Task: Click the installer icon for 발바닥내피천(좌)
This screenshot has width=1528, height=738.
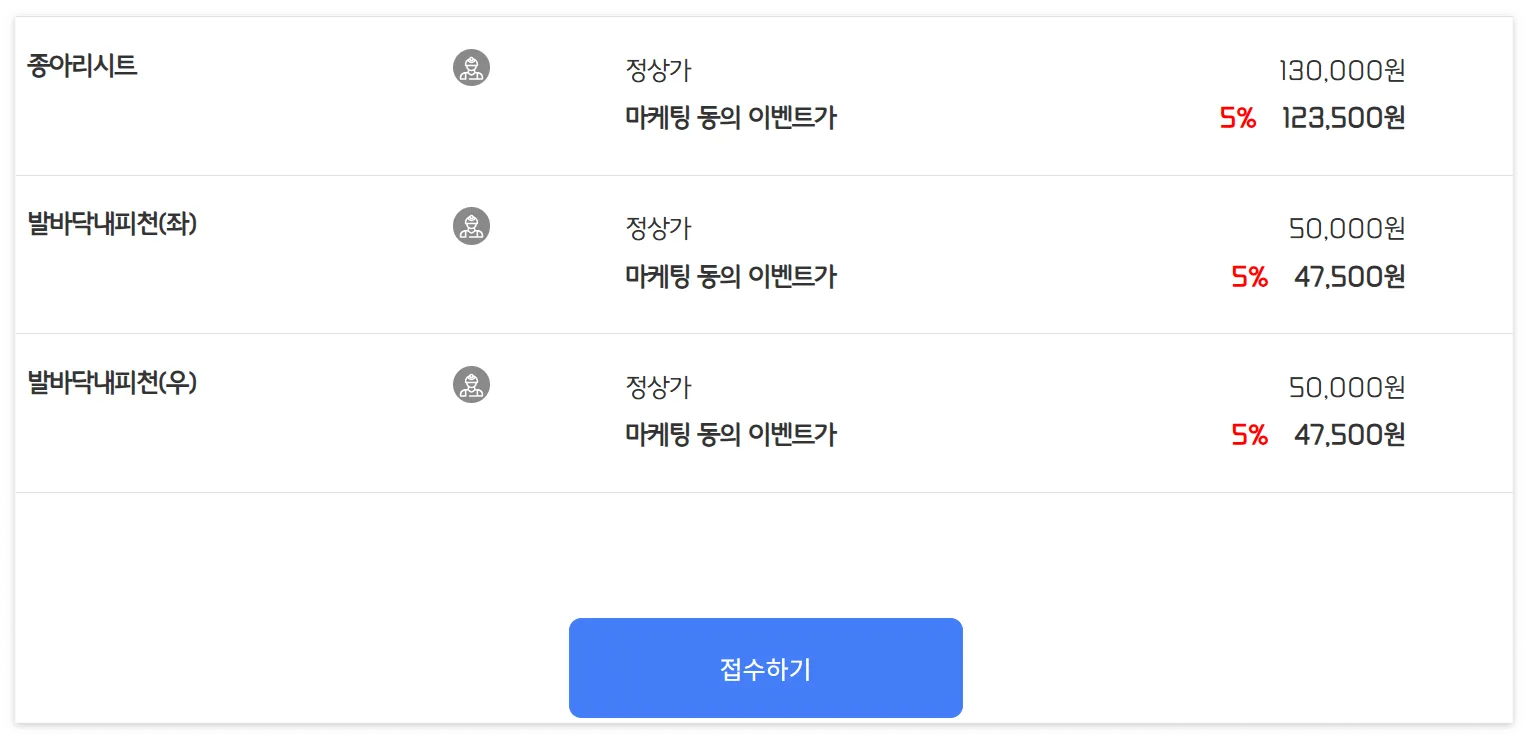Action: click(471, 226)
